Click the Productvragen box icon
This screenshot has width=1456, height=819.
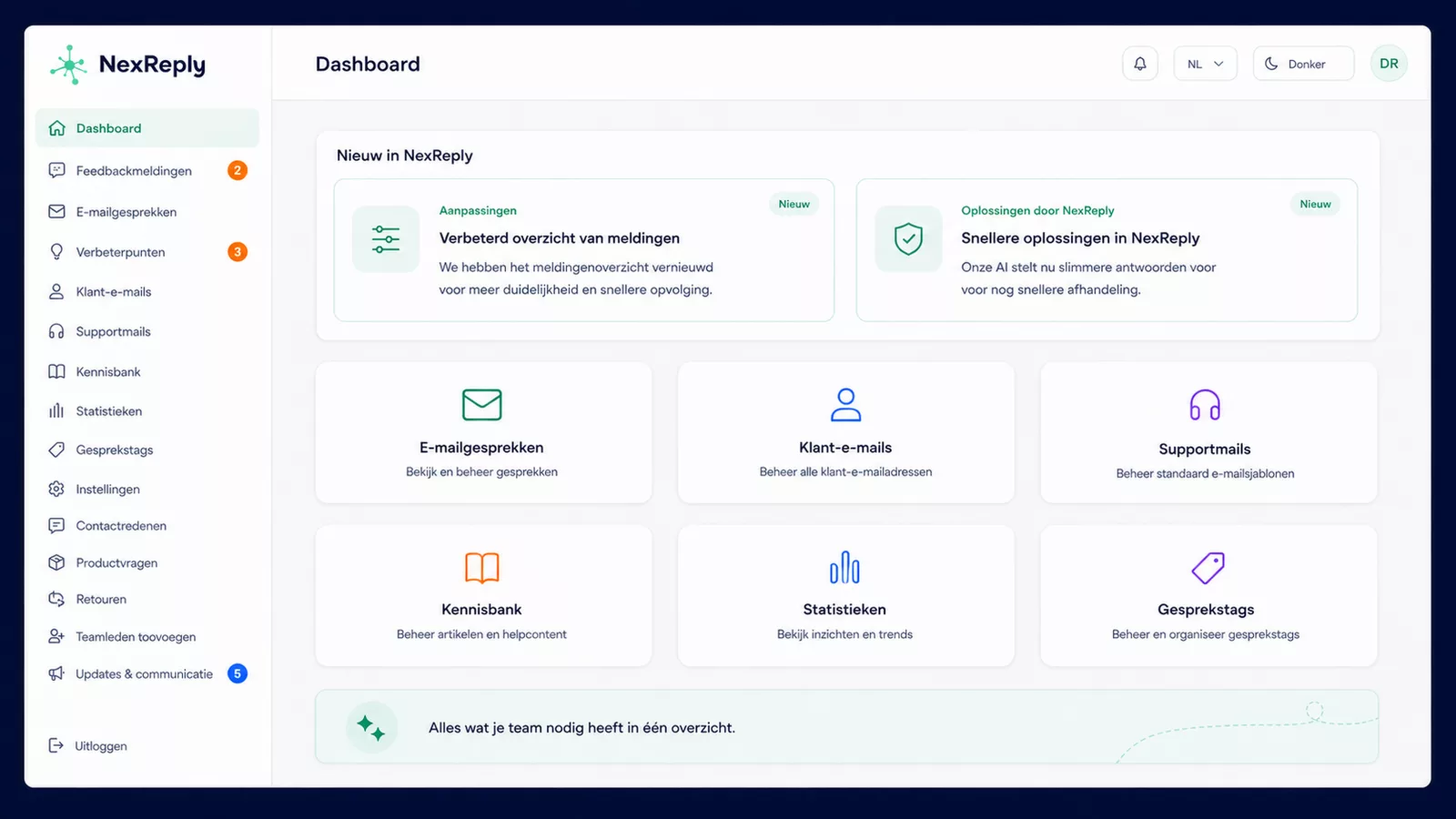pyautogui.click(x=56, y=563)
